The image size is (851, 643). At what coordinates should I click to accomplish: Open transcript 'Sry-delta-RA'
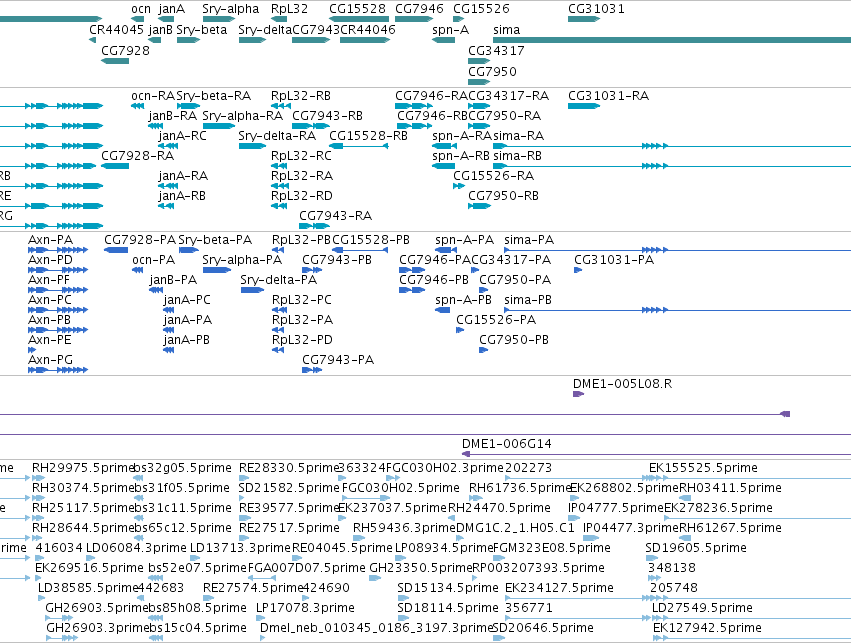click(x=277, y=136)
